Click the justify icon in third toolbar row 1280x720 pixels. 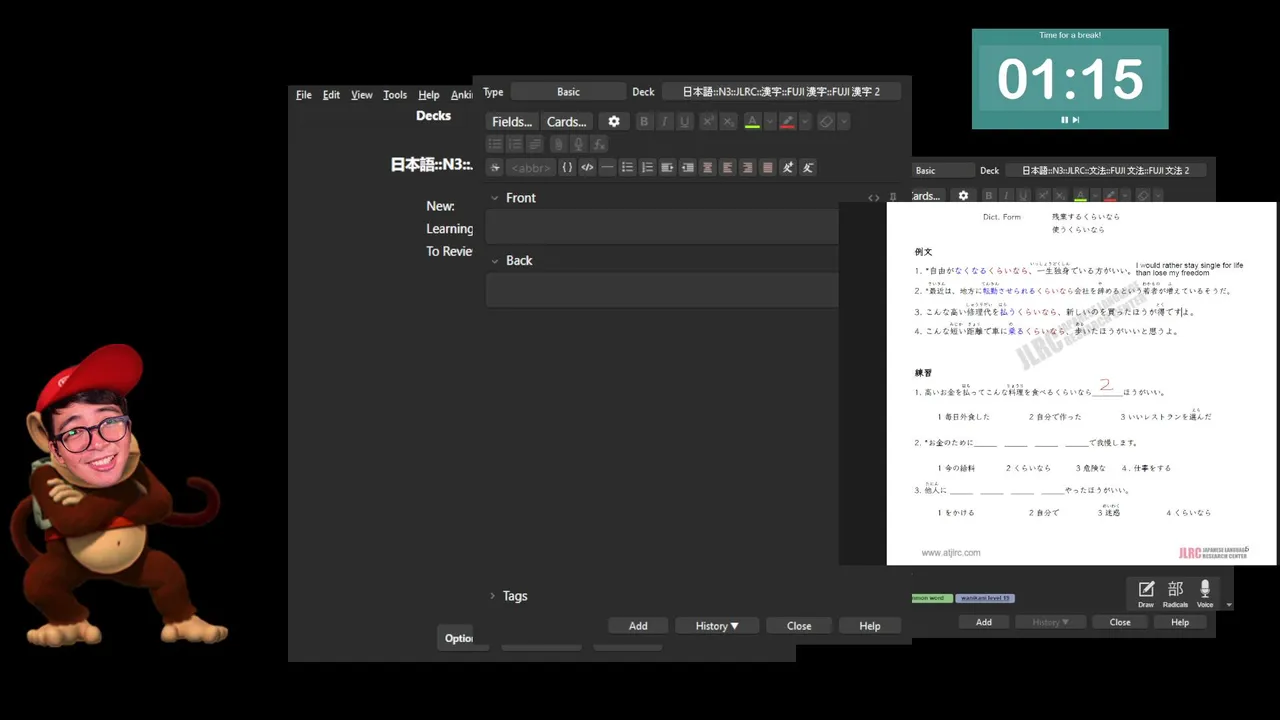[x=768, y=167]
